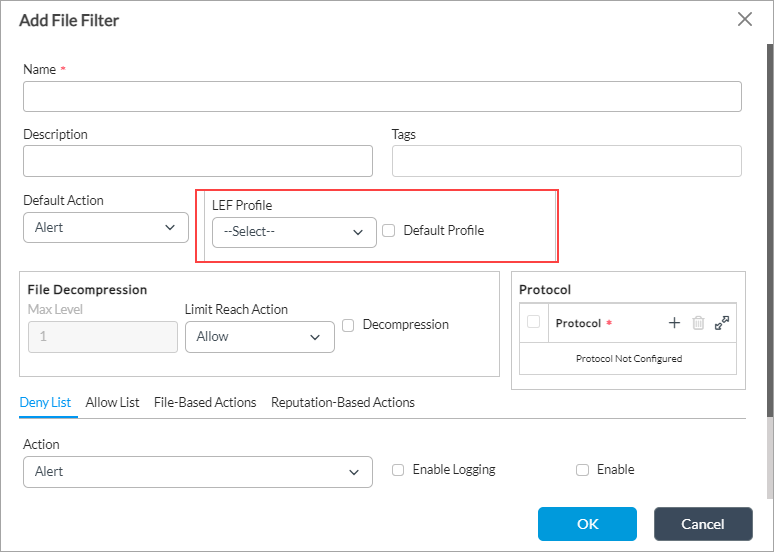Screen dimensions: 774x552
Task: Open the Default Action dropdown
Action: click(105, 228)
